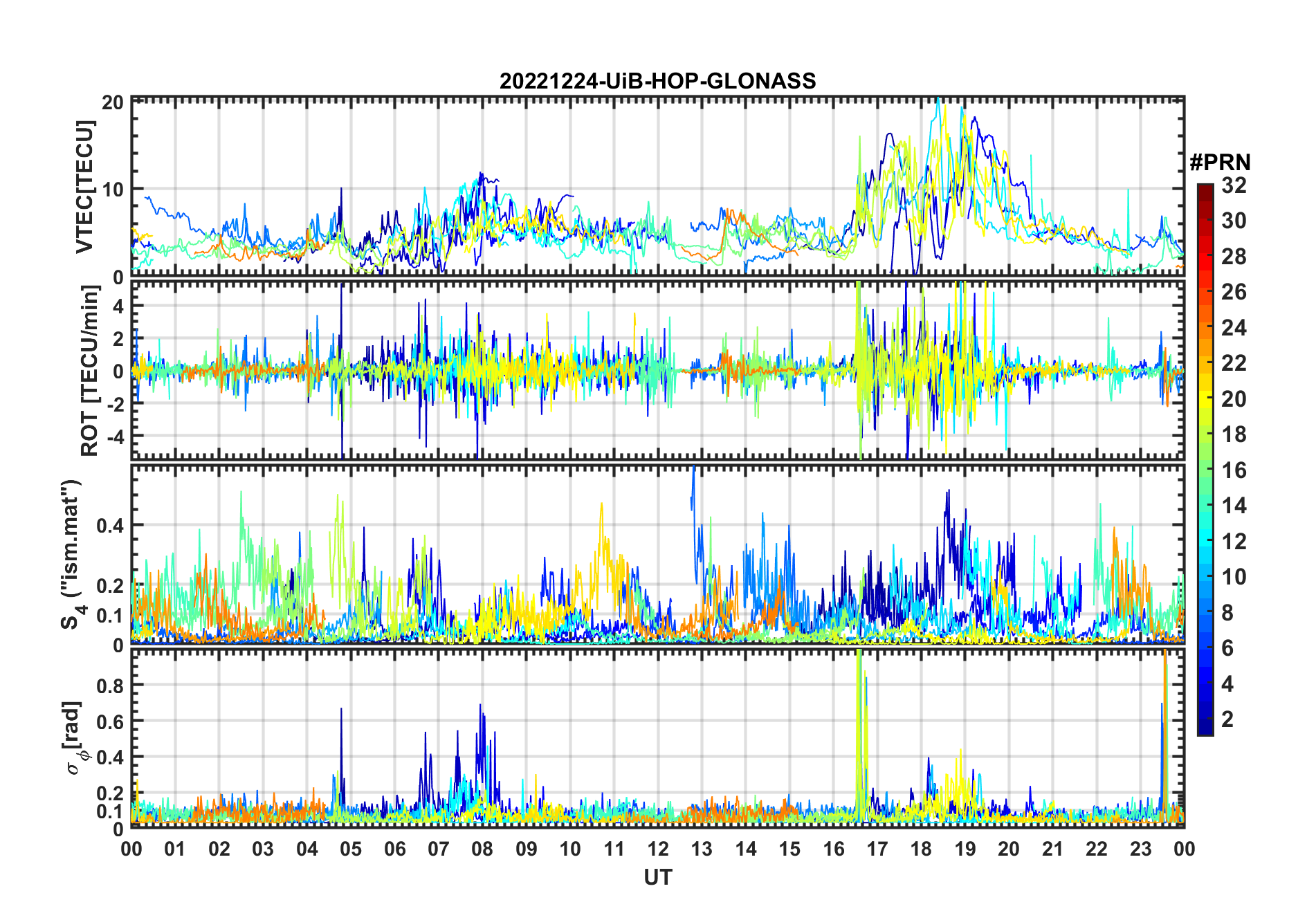Viewport: 1316px width, 920px height.
Task: Select the VTEC[TECU] y-axis label
Action: [x=85, y=187]
